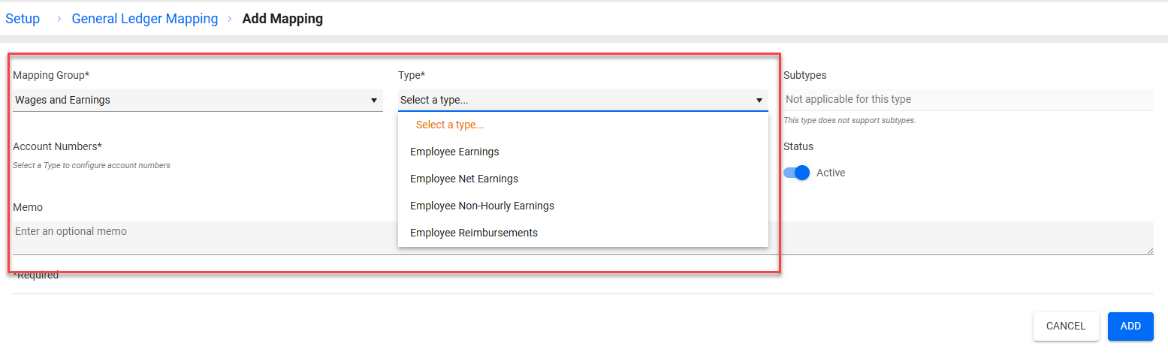1168x361 pixels.
Task: Click the 'Active' status label
Action: click(x=831, y=173)
